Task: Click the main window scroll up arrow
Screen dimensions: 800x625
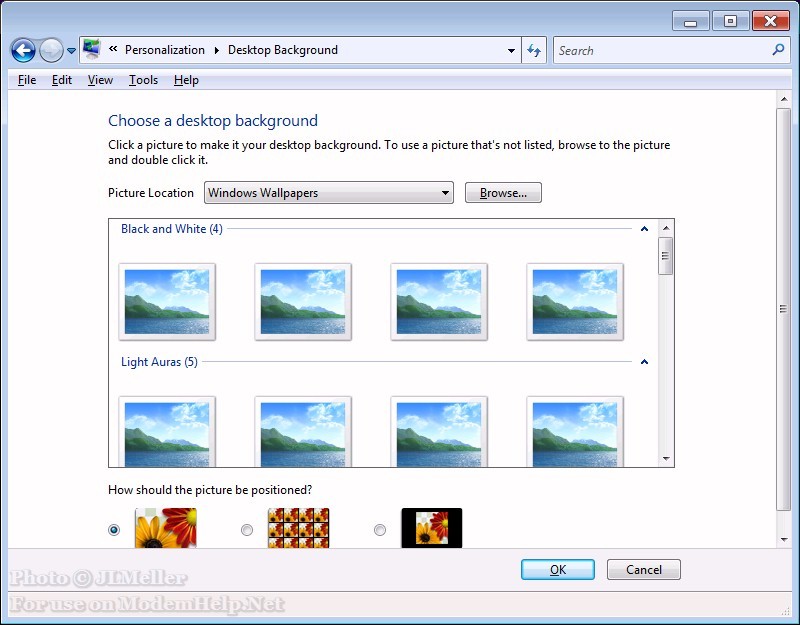Action: [784, 99]
